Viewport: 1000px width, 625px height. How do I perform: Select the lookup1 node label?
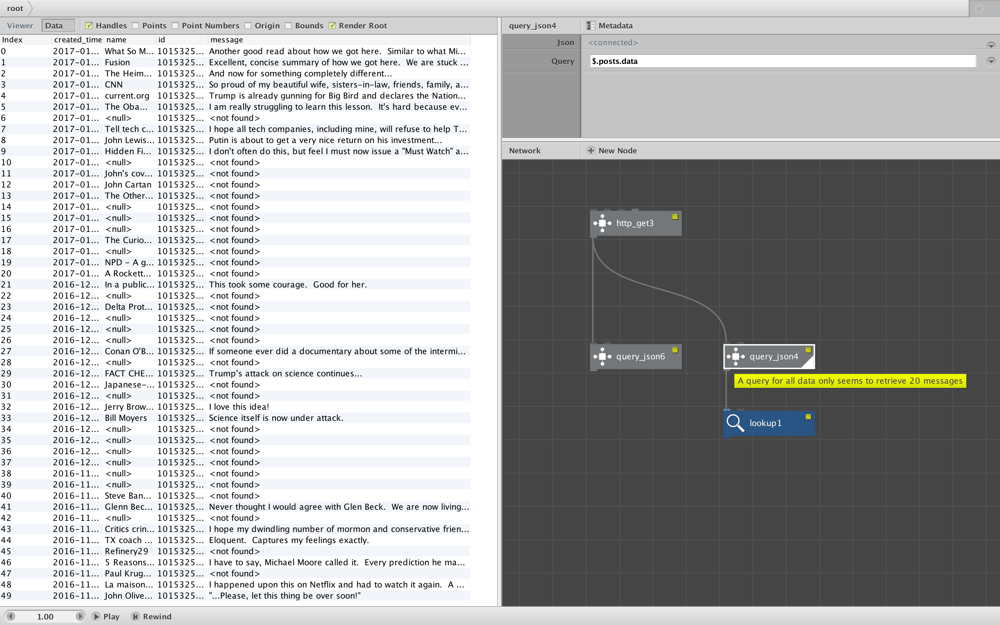point(765,423)
